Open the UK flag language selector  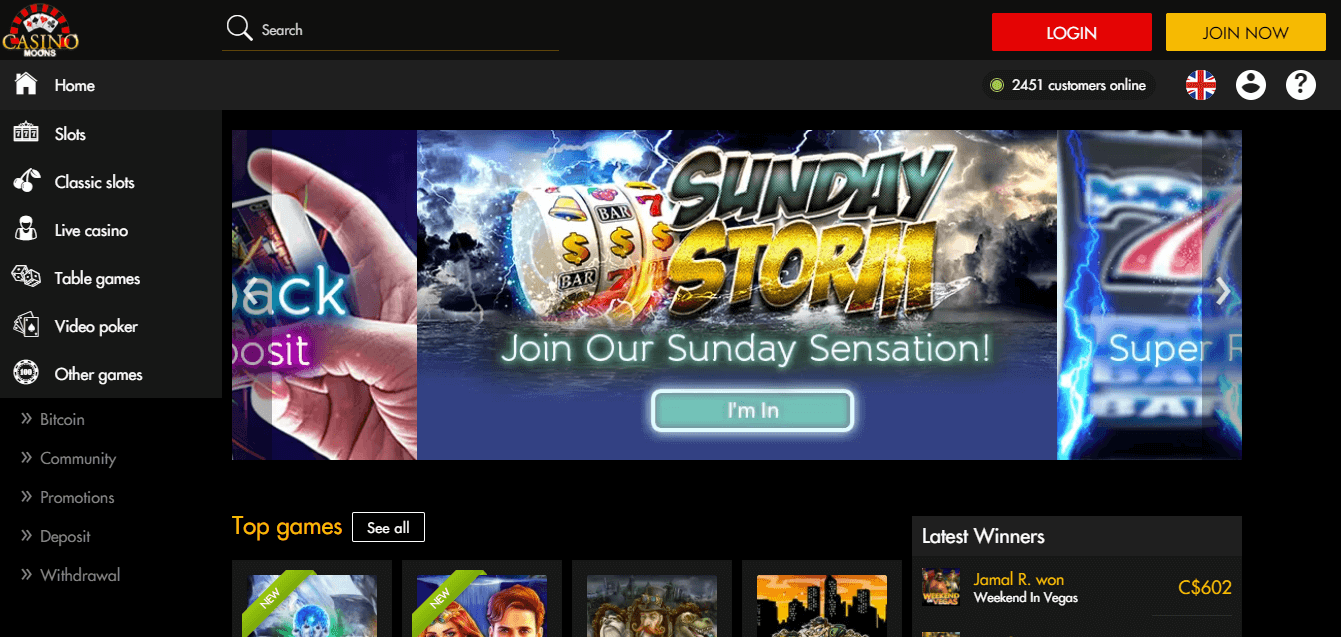(1201, 85)
